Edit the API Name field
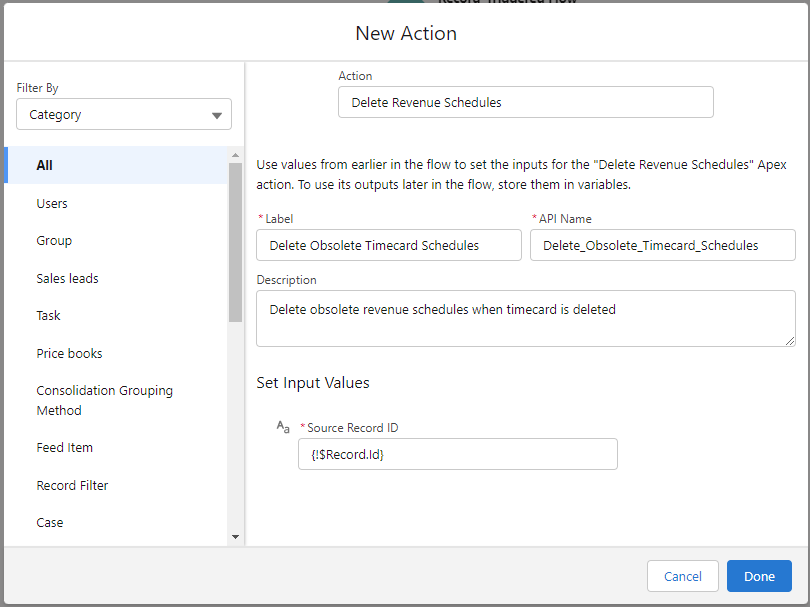This screenshot has height=607, width=810. point(662,245)
